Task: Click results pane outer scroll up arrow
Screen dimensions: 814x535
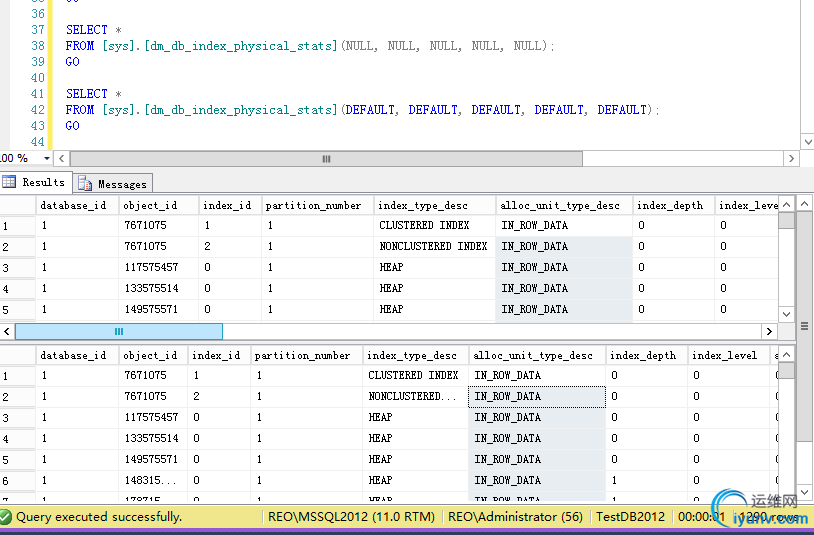Action: (x=805, y=203)
